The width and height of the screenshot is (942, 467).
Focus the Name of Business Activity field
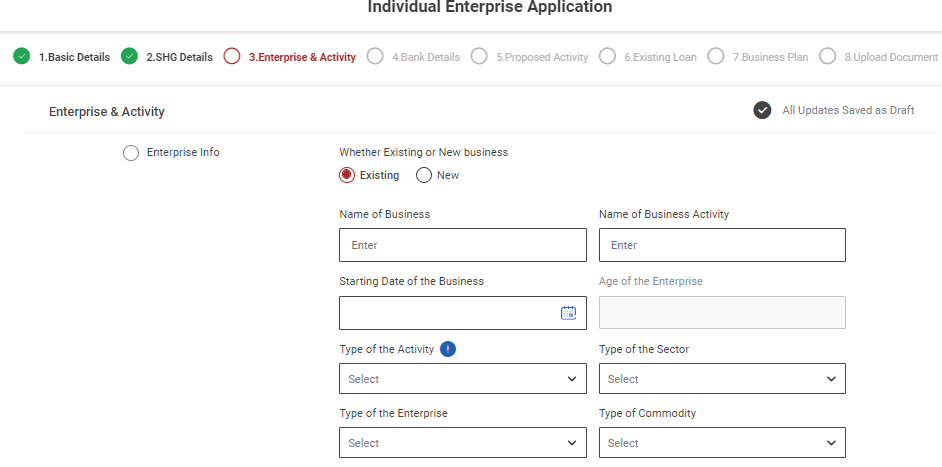tap(722, 245)
